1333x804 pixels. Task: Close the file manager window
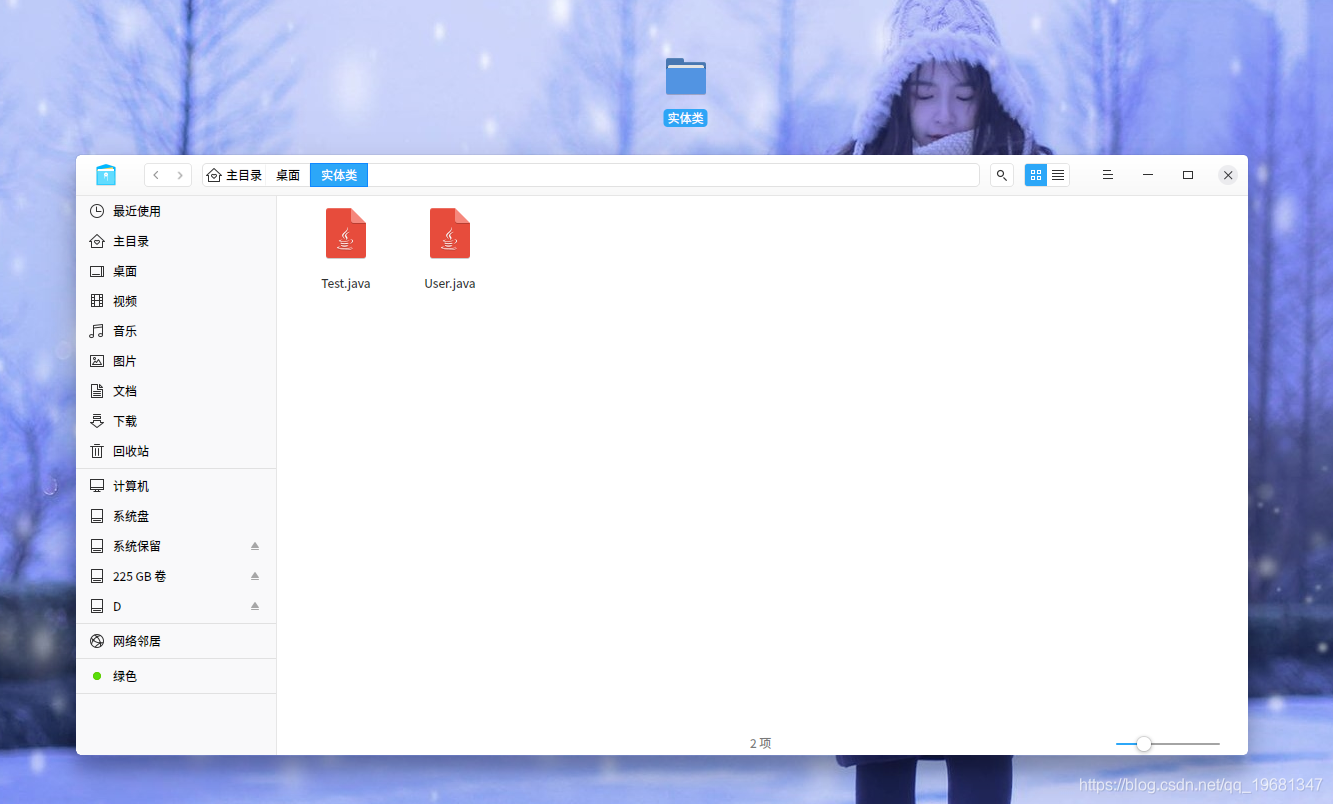[x=1228, y=175]
